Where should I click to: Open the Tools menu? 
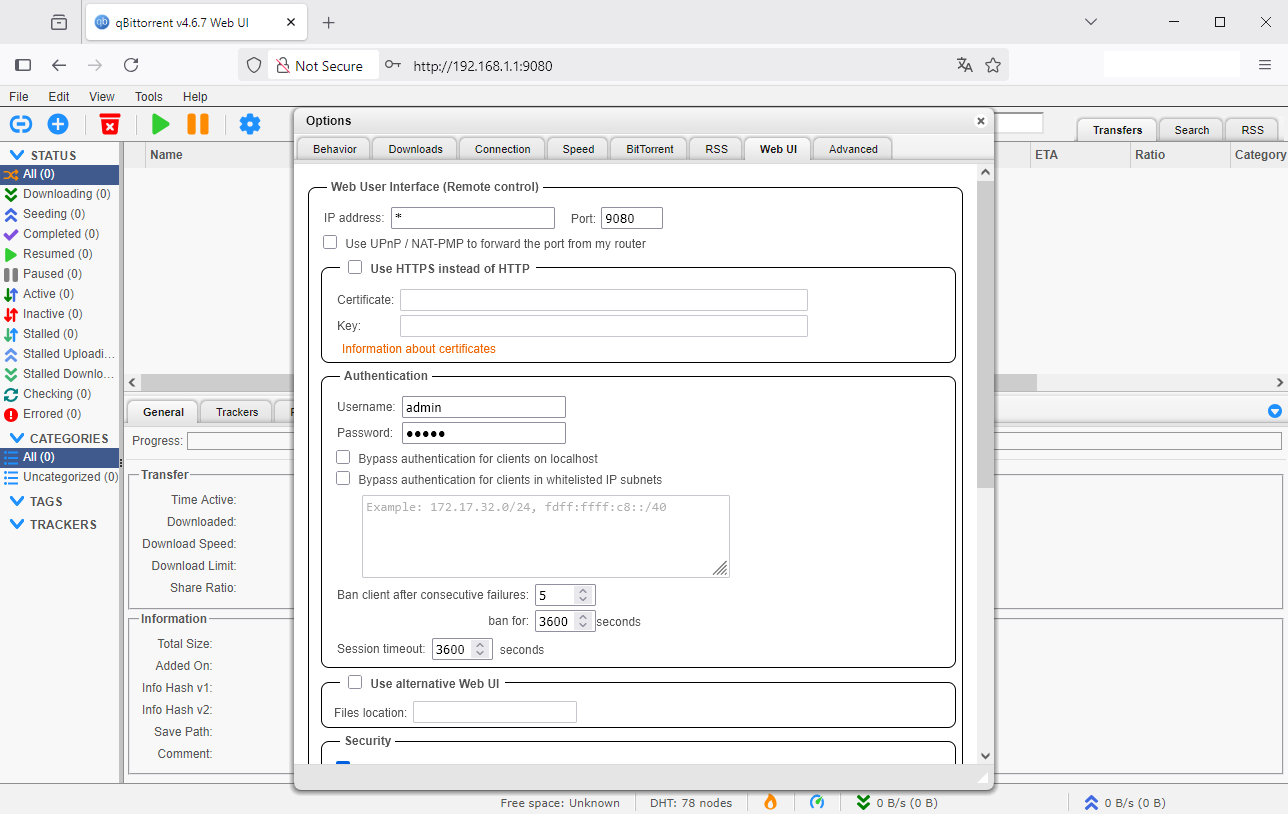pos(148,97)
